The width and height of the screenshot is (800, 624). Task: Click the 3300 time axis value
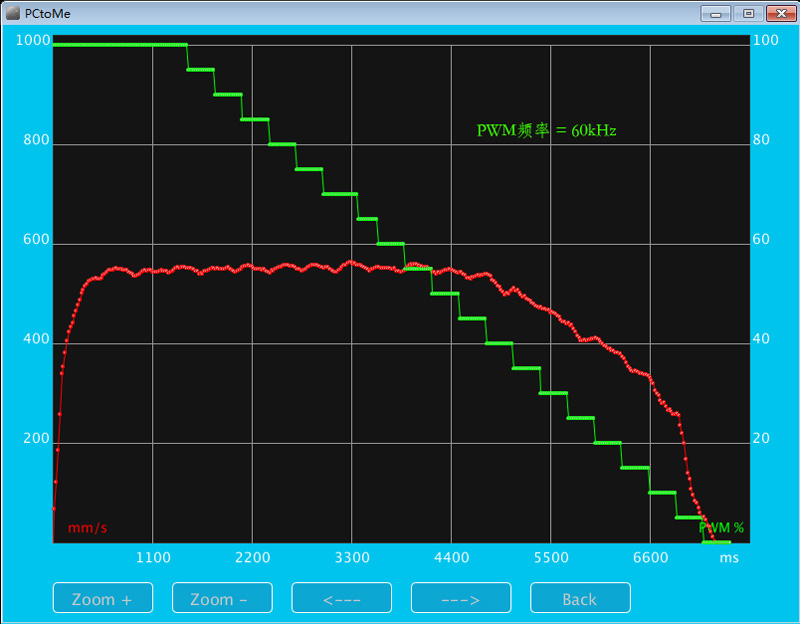pos(352,557)
